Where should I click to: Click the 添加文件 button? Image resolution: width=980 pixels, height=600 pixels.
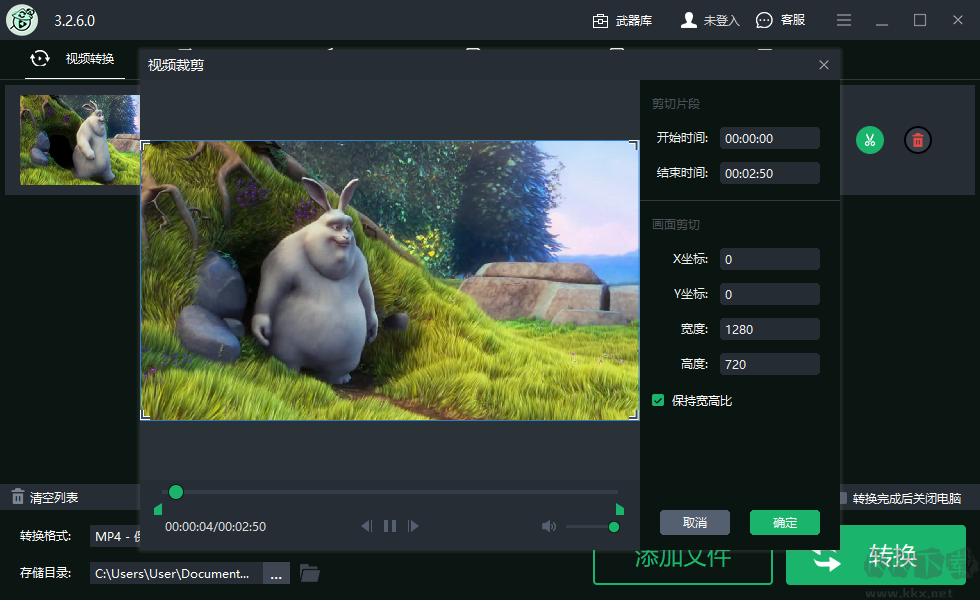[x=682, y=566]
